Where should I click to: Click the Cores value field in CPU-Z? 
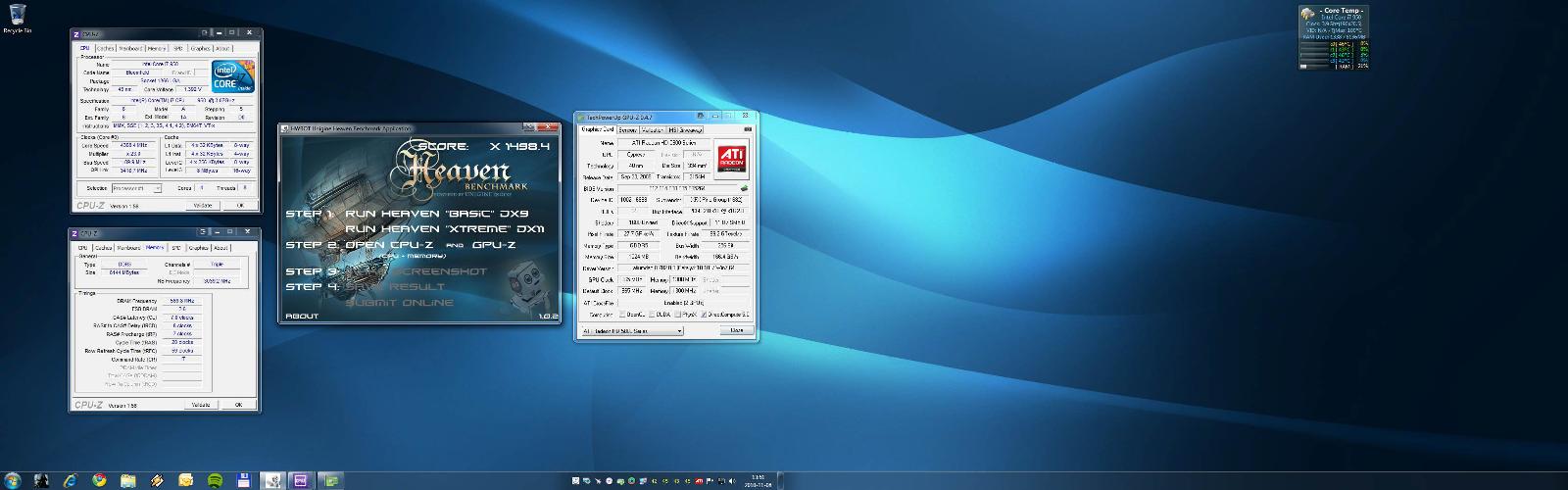point(202,187)
